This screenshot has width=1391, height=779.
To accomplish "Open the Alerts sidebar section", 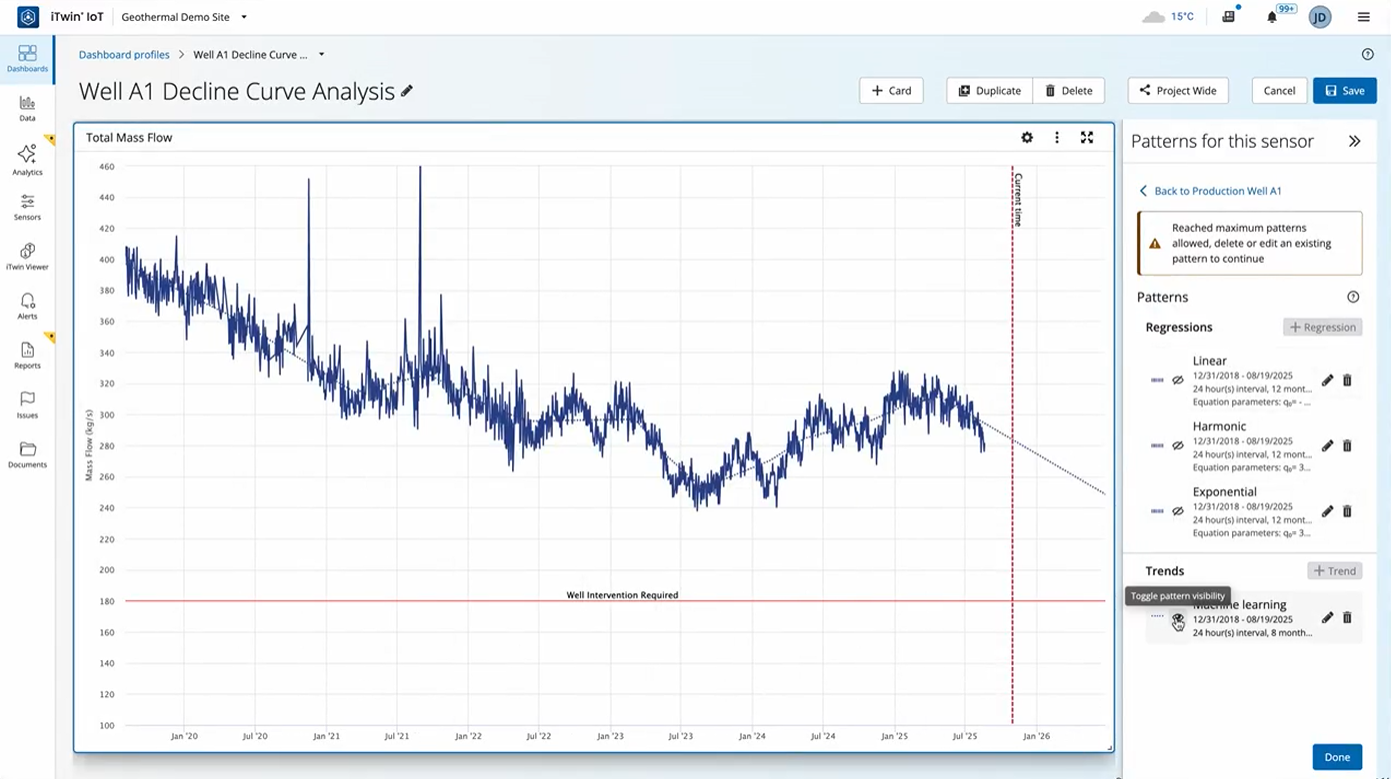I will coord(27,306).
